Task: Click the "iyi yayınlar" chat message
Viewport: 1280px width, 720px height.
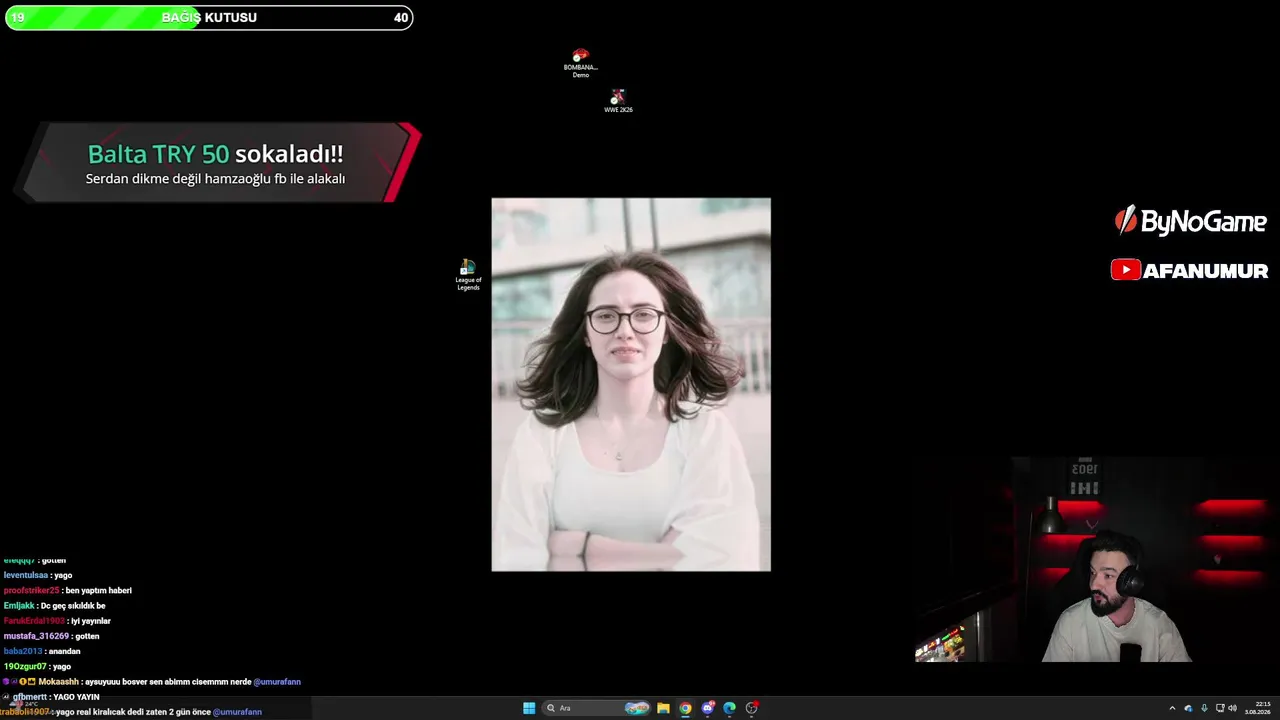Action: (x=91, y=621)
